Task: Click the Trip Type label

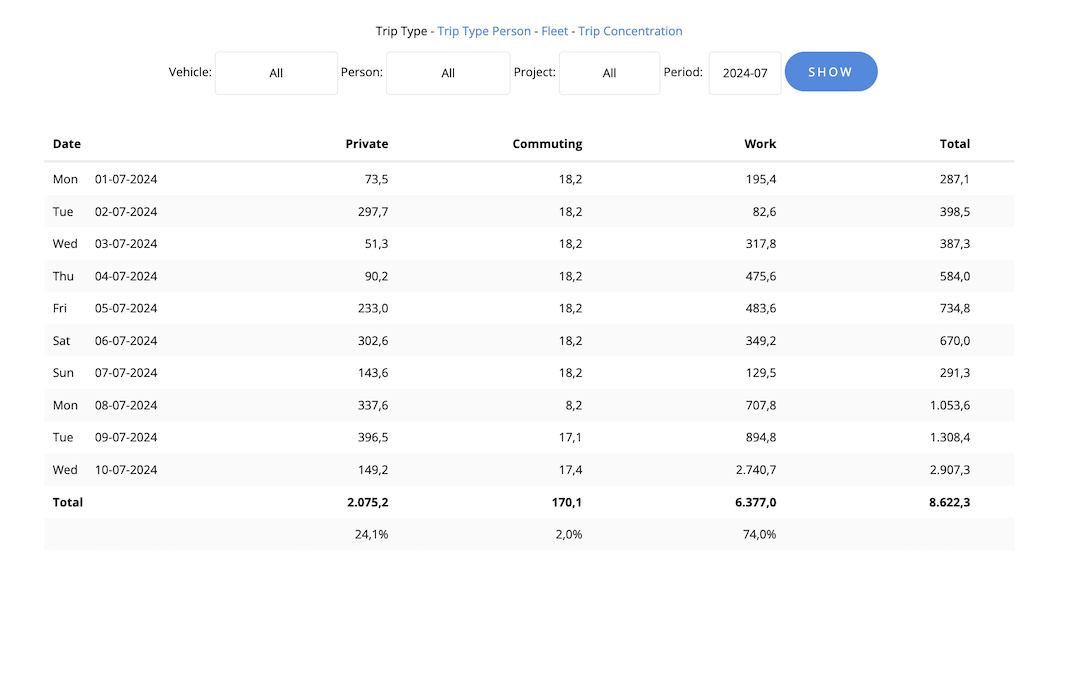Action: [401, 31]
